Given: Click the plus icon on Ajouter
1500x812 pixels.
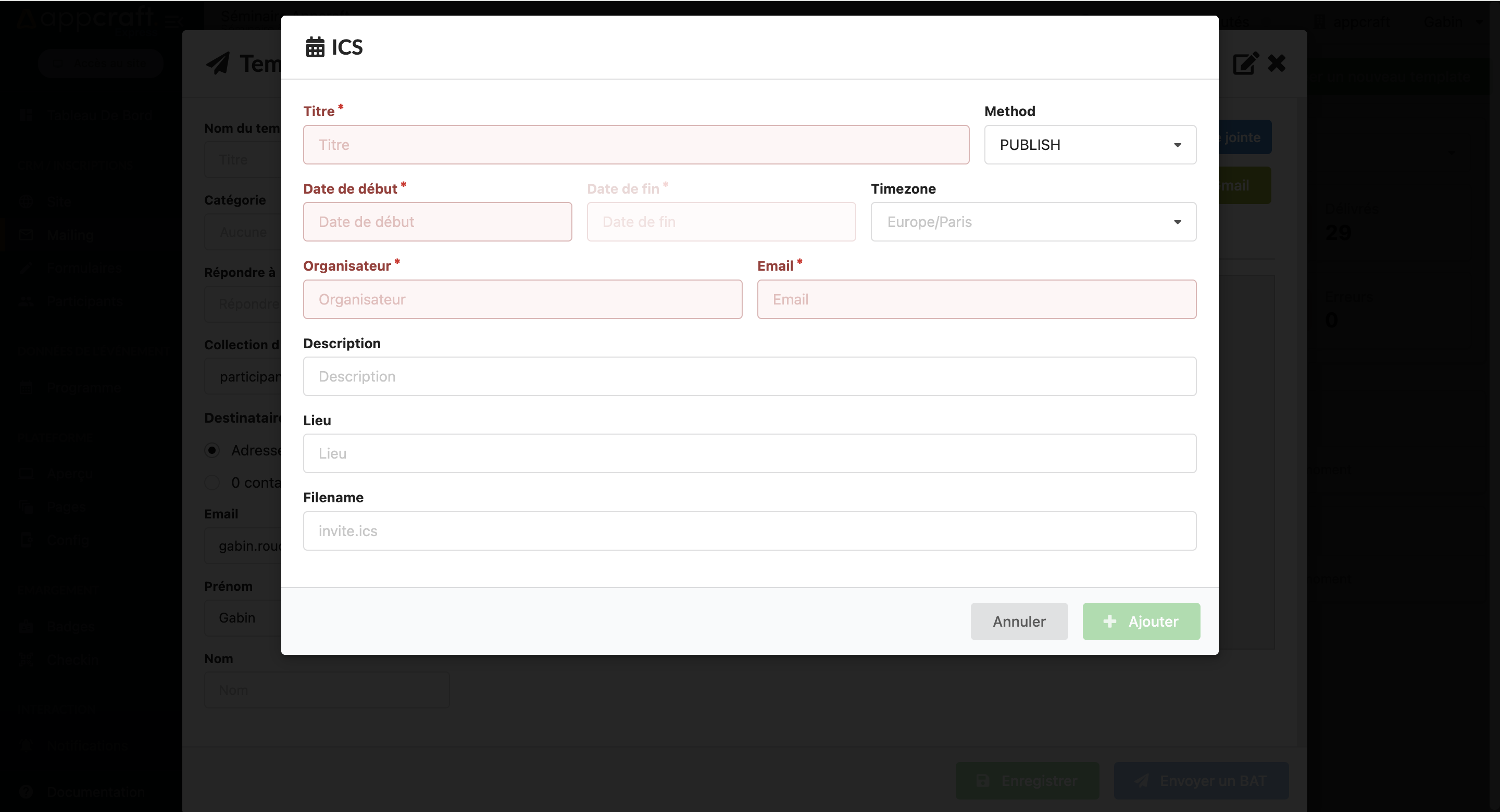Looking at the screenshot, I should click(x=1110, y=621).
